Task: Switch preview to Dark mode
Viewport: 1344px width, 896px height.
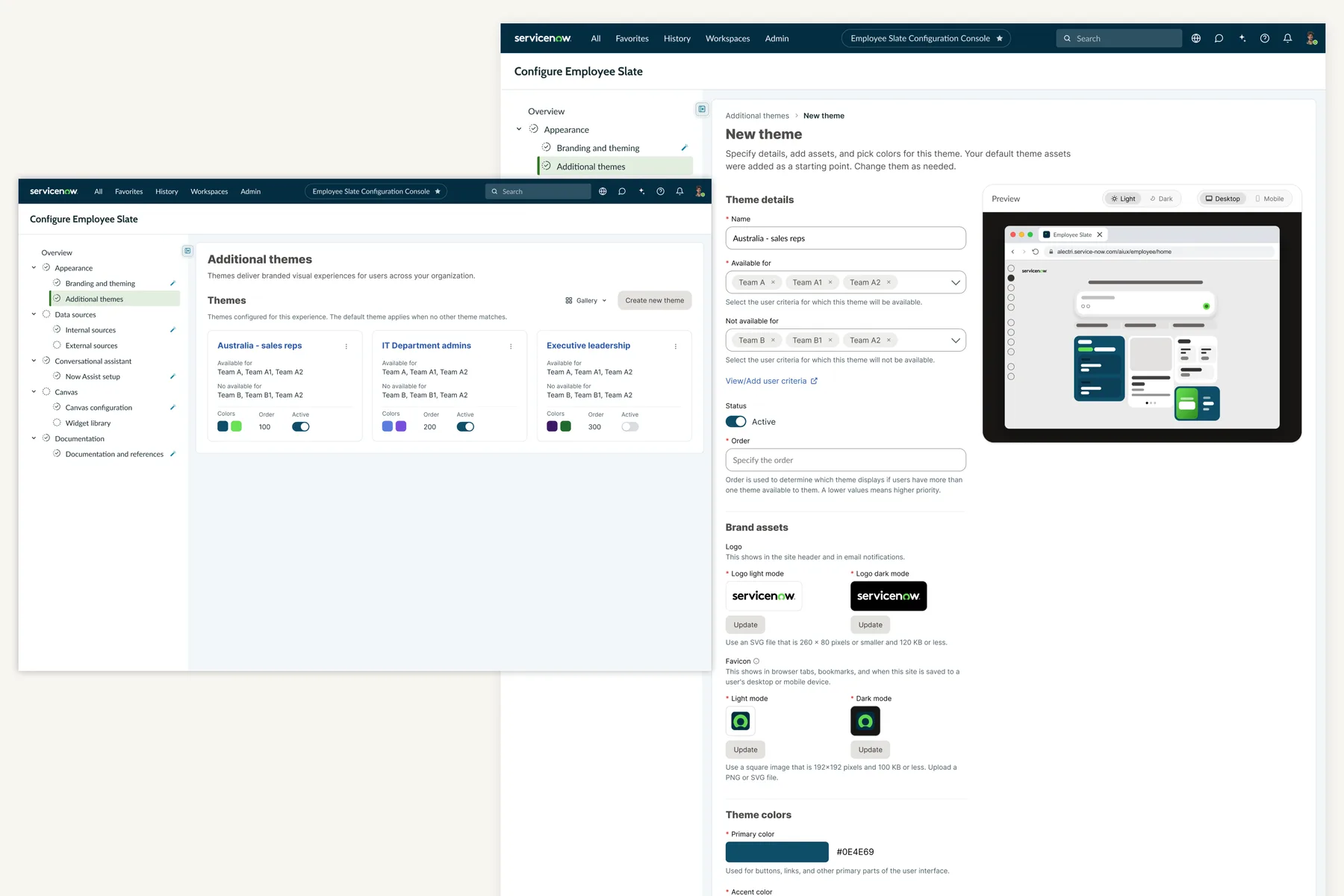Action: (1161, 199)
